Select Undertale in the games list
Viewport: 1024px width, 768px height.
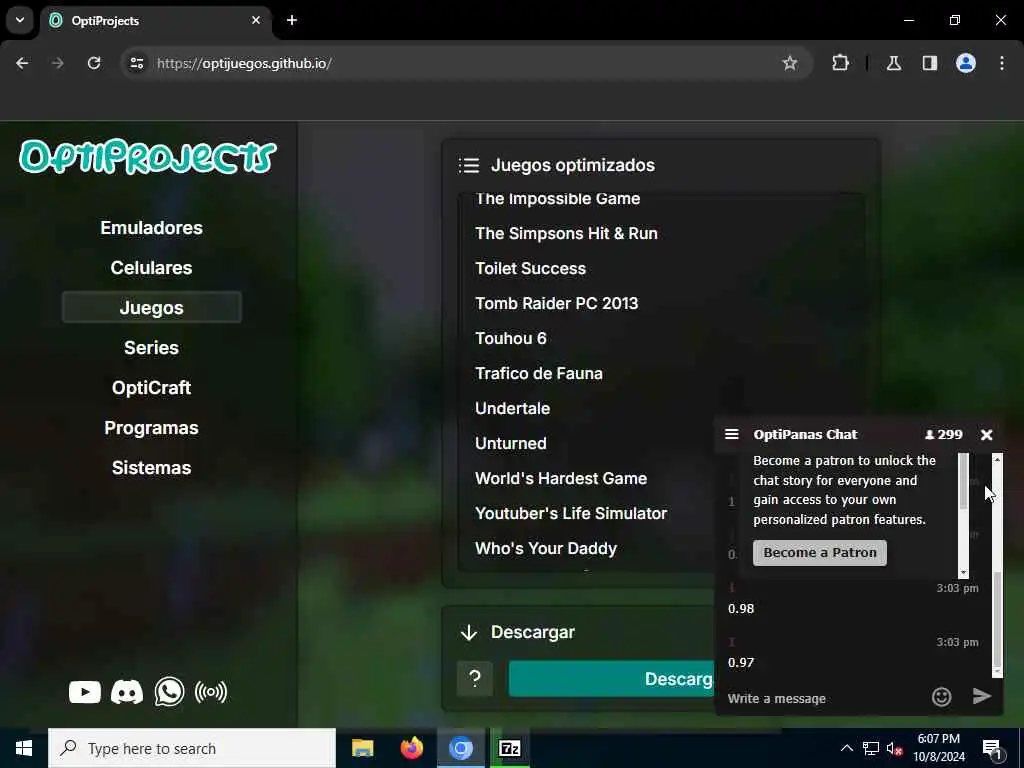point(513,408)
